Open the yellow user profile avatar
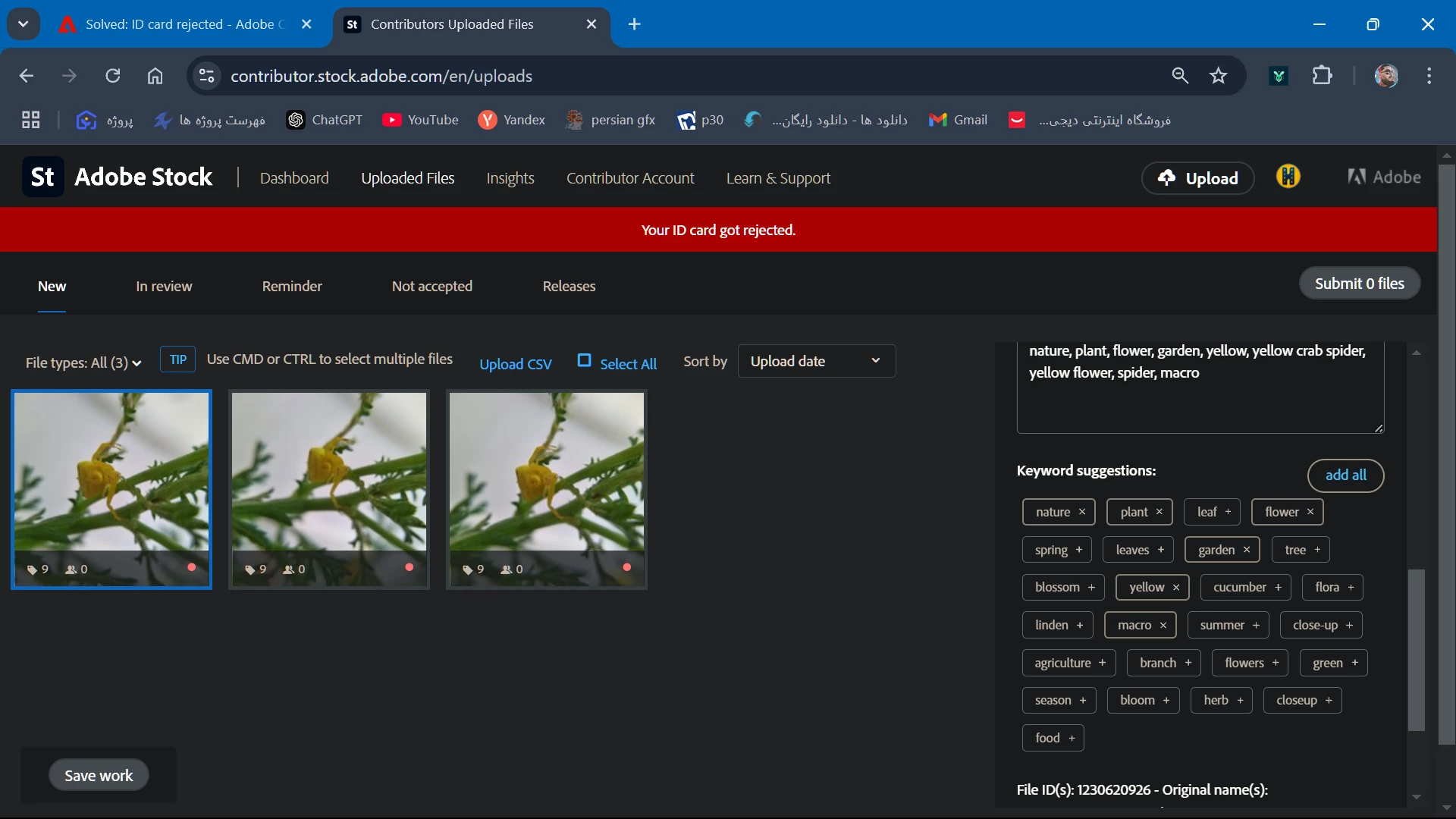 click(x=1288, y=177)
